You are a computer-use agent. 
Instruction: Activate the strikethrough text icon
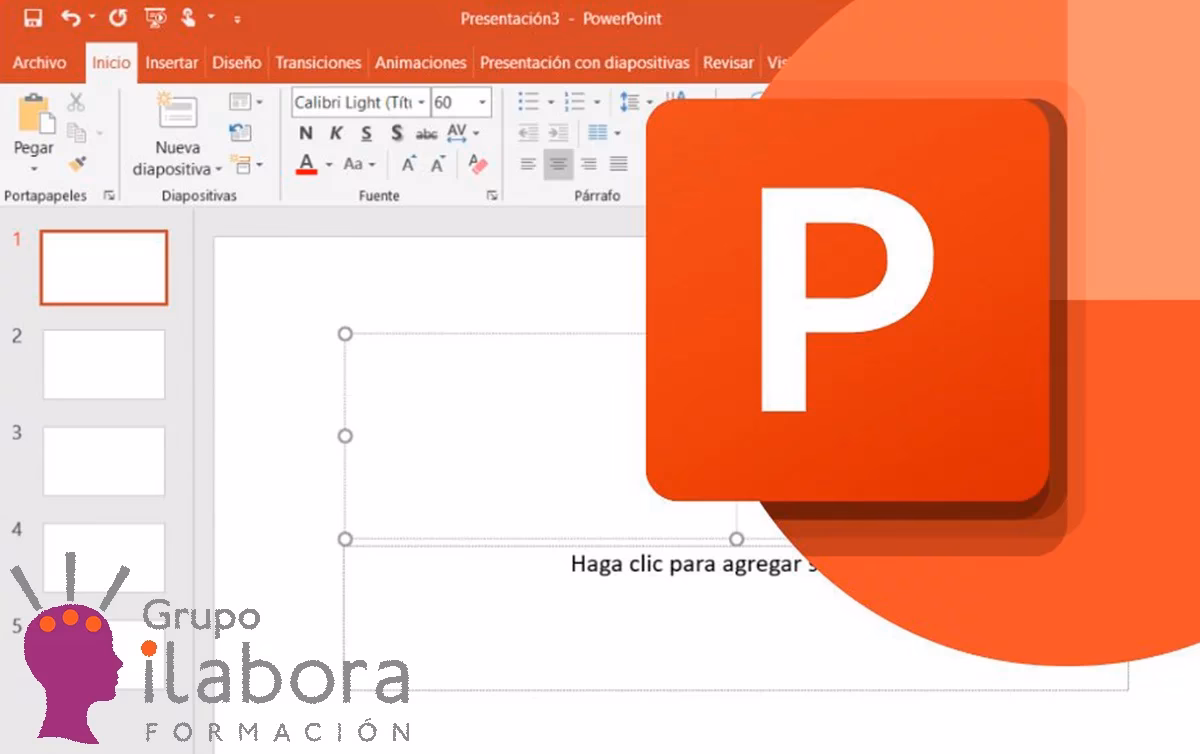425,133
